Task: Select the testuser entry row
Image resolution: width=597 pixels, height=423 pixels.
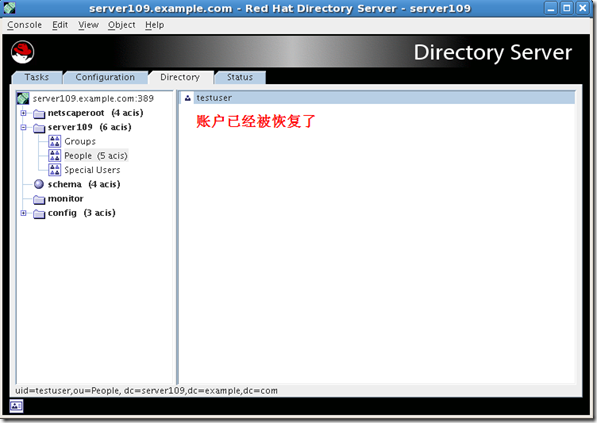Action: click(x=377, y=98)
